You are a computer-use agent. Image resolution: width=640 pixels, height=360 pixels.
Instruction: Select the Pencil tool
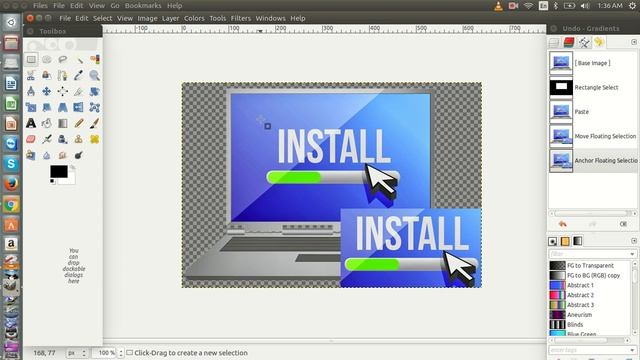pyautogui.click(x=79, y=123)
